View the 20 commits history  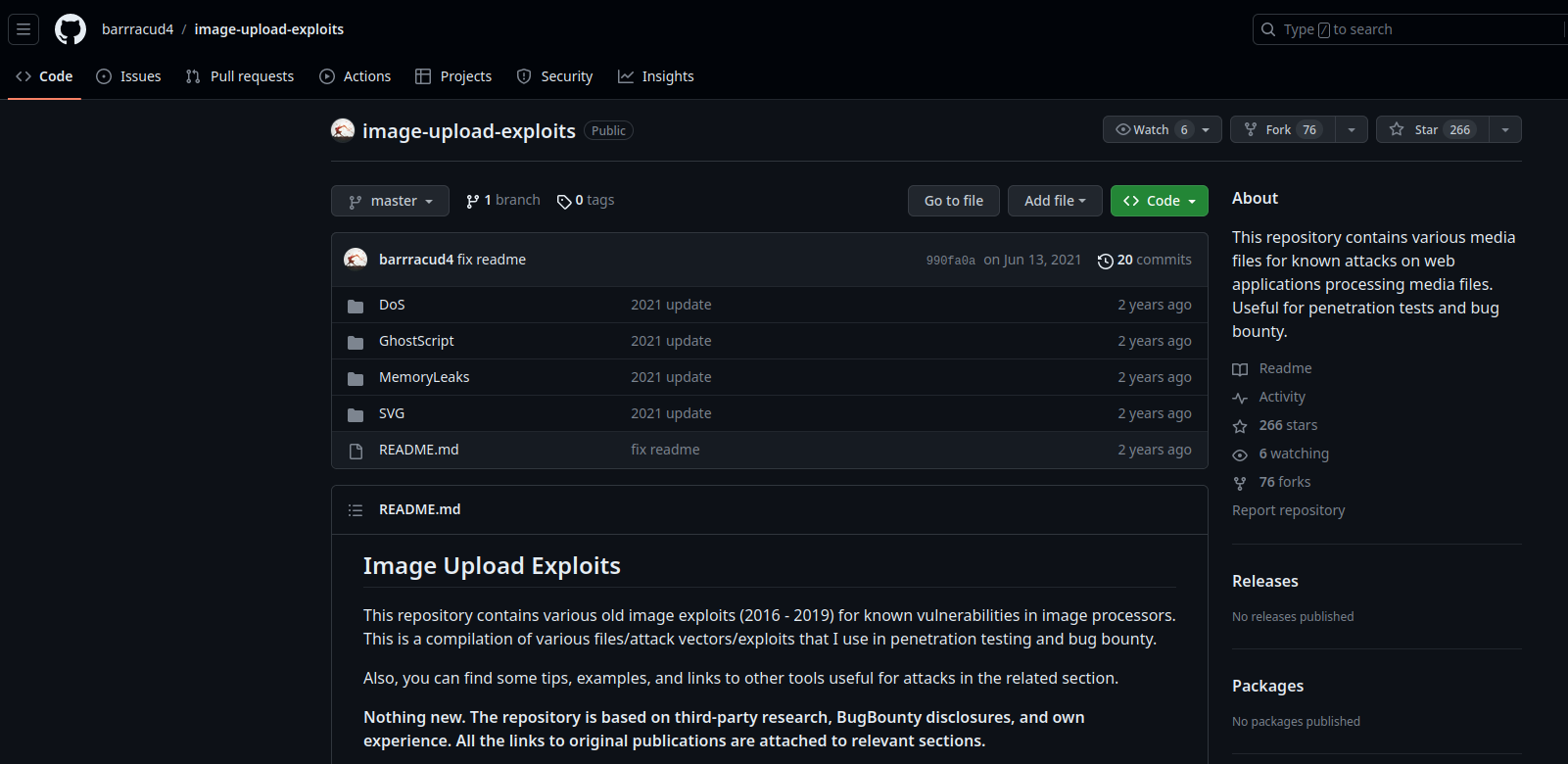click(x=1145, y=260)
